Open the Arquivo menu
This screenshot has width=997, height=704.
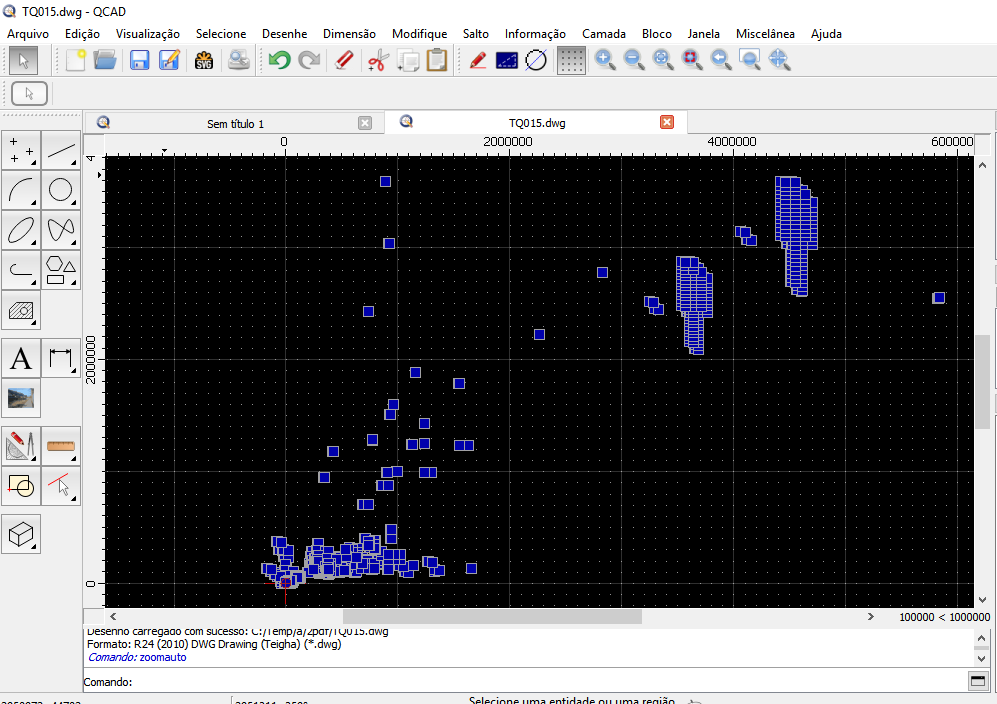click(x=28, y=34)
